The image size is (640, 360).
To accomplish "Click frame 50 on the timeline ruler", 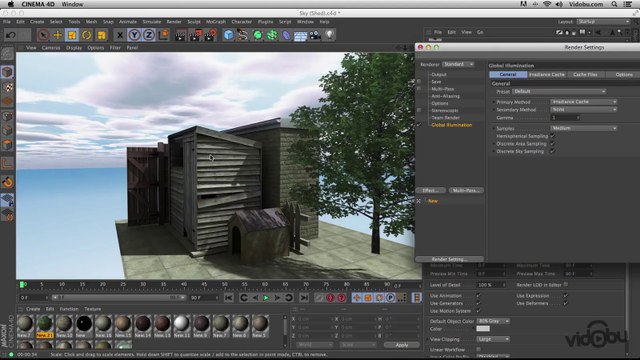I will coord(224,284).
